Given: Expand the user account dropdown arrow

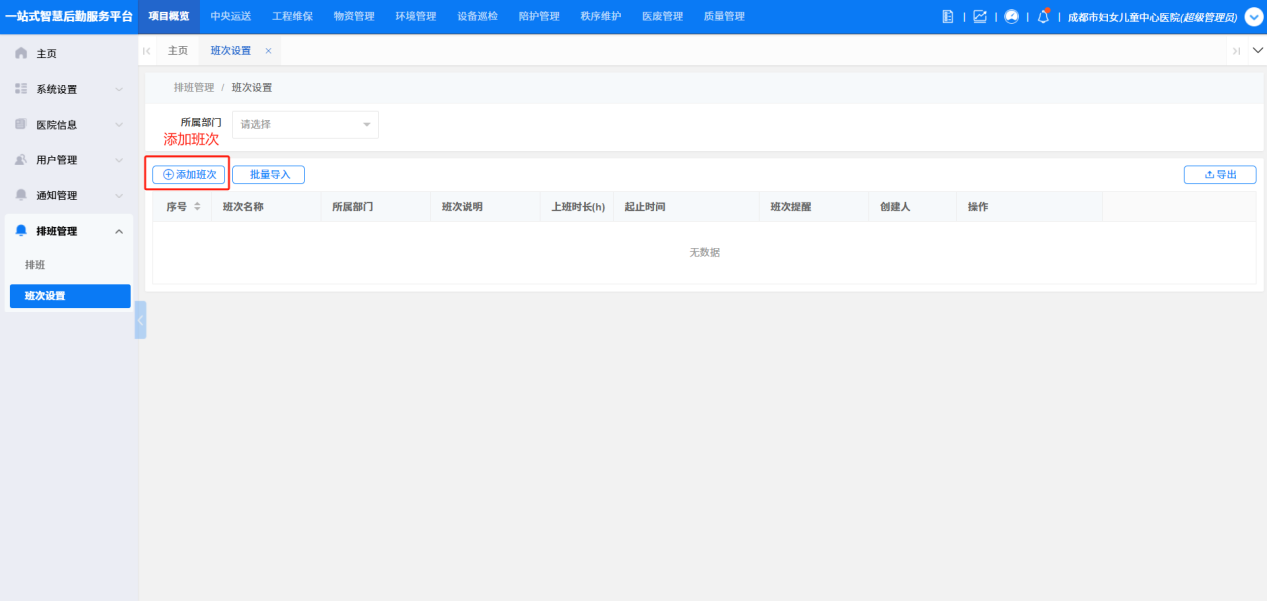Looking at the screenshot, I should [1254, 17].
